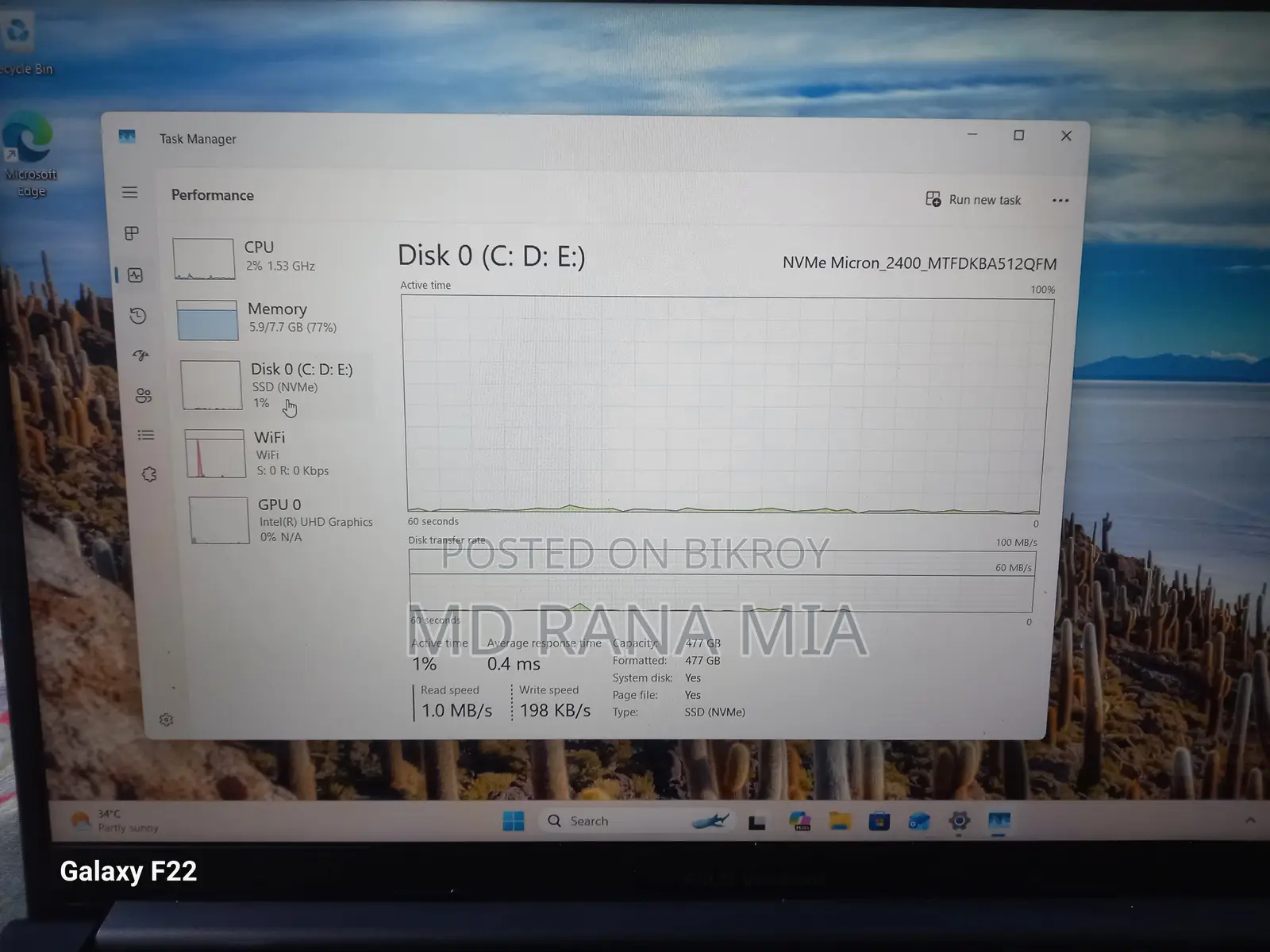The height and width of the screenshot is (952, 1270).
Task: Click the Windows Start button
Action: tap(514, 821)
